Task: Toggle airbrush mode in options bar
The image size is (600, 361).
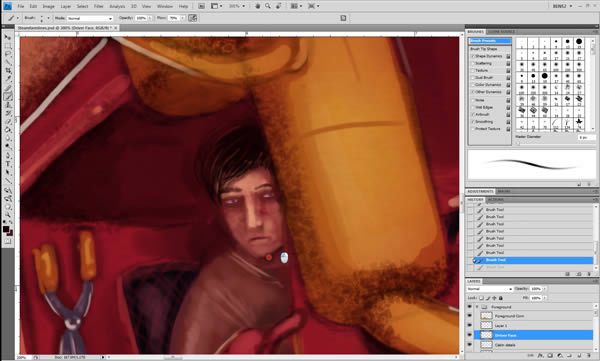Action: coord(193,18)
